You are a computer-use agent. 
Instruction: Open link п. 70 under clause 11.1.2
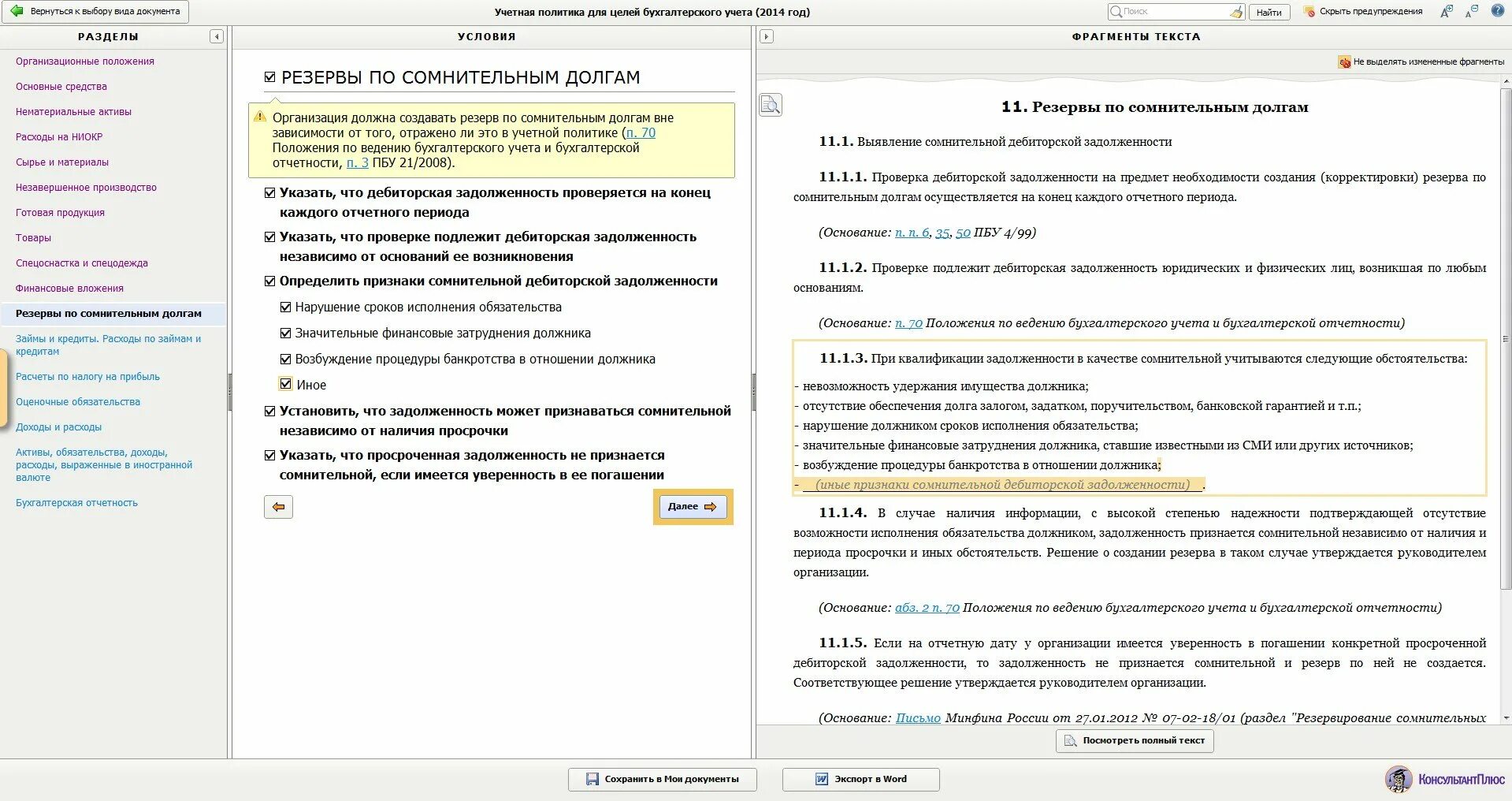click(908, 323)
